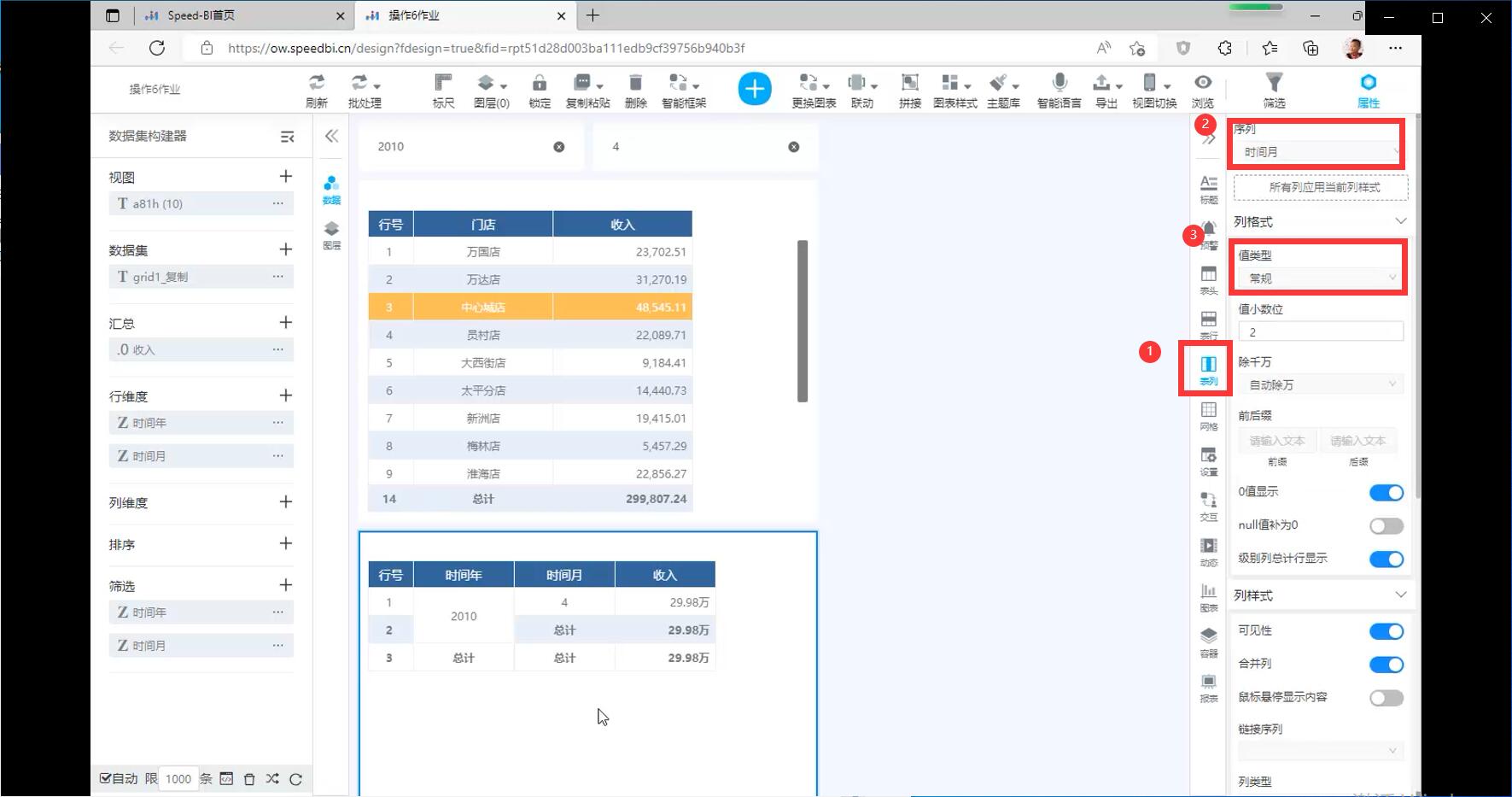Open the 图表 chart panel in sidebar
This screenshot has width=1512, height=797.
1209,597
